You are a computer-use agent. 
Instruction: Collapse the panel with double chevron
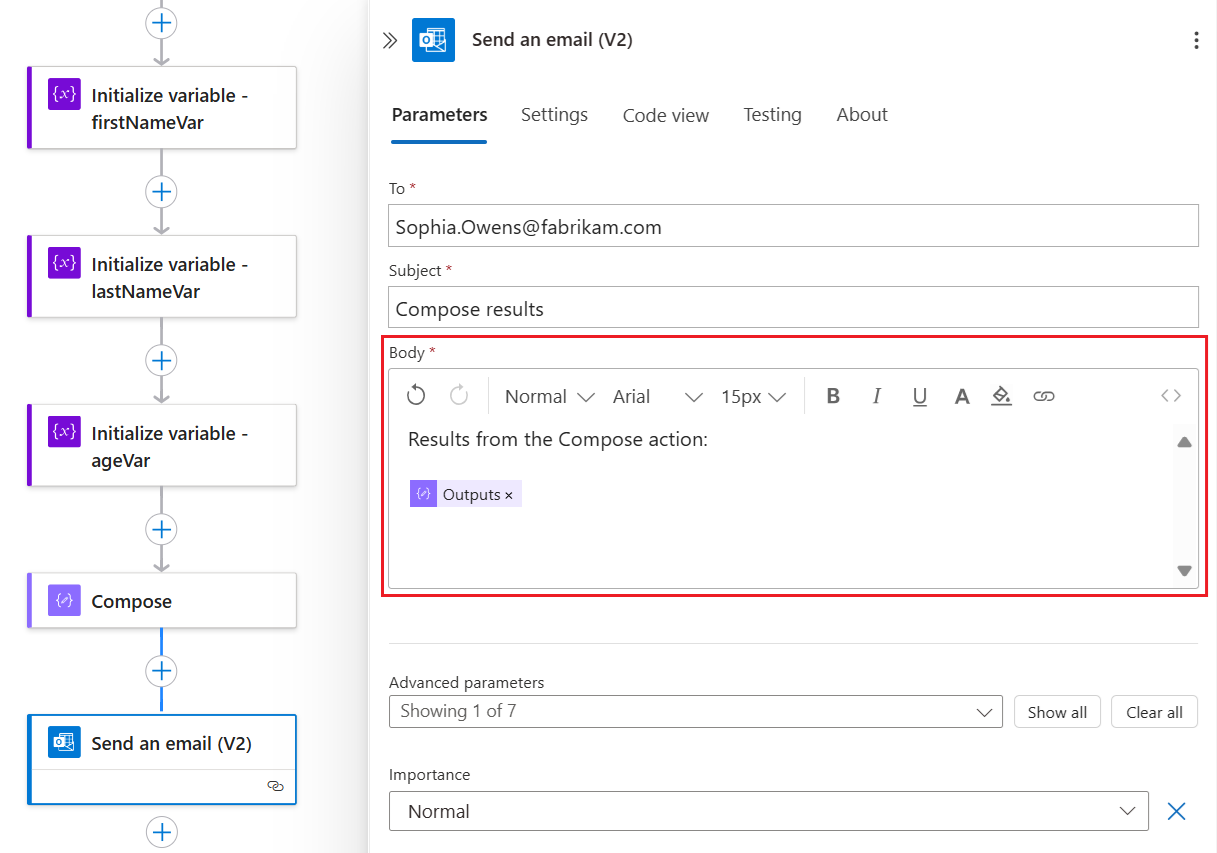pos(390,40)
